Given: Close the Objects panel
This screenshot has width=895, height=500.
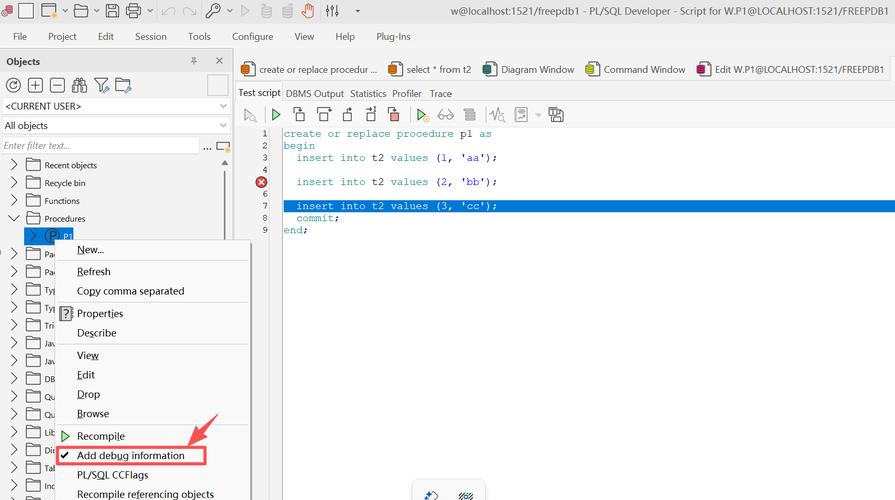Looking at the screenshot, I should 219,61.
